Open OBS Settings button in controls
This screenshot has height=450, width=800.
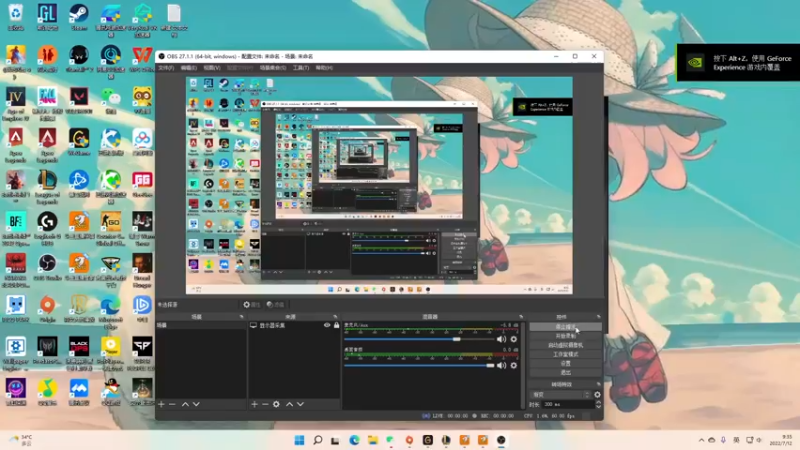pyautogui.click(x=565, y=363)
